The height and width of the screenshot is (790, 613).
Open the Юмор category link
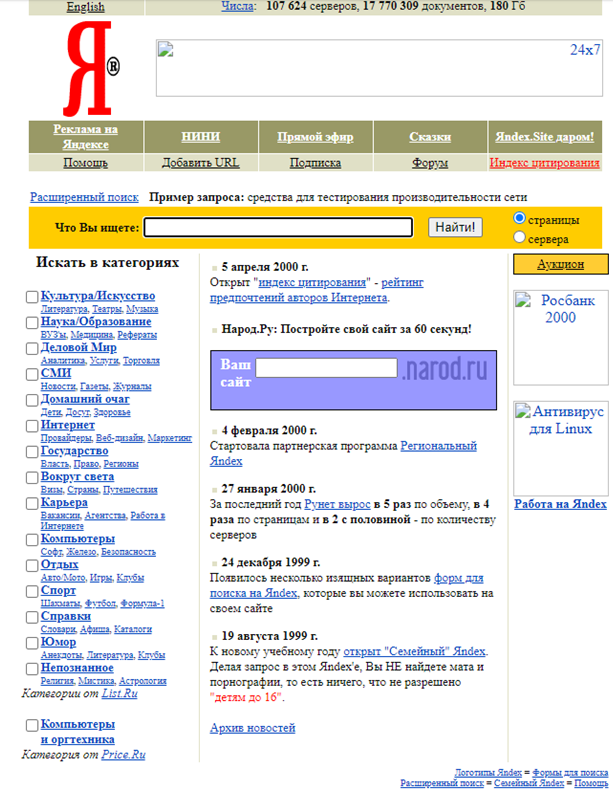point(58,642)
